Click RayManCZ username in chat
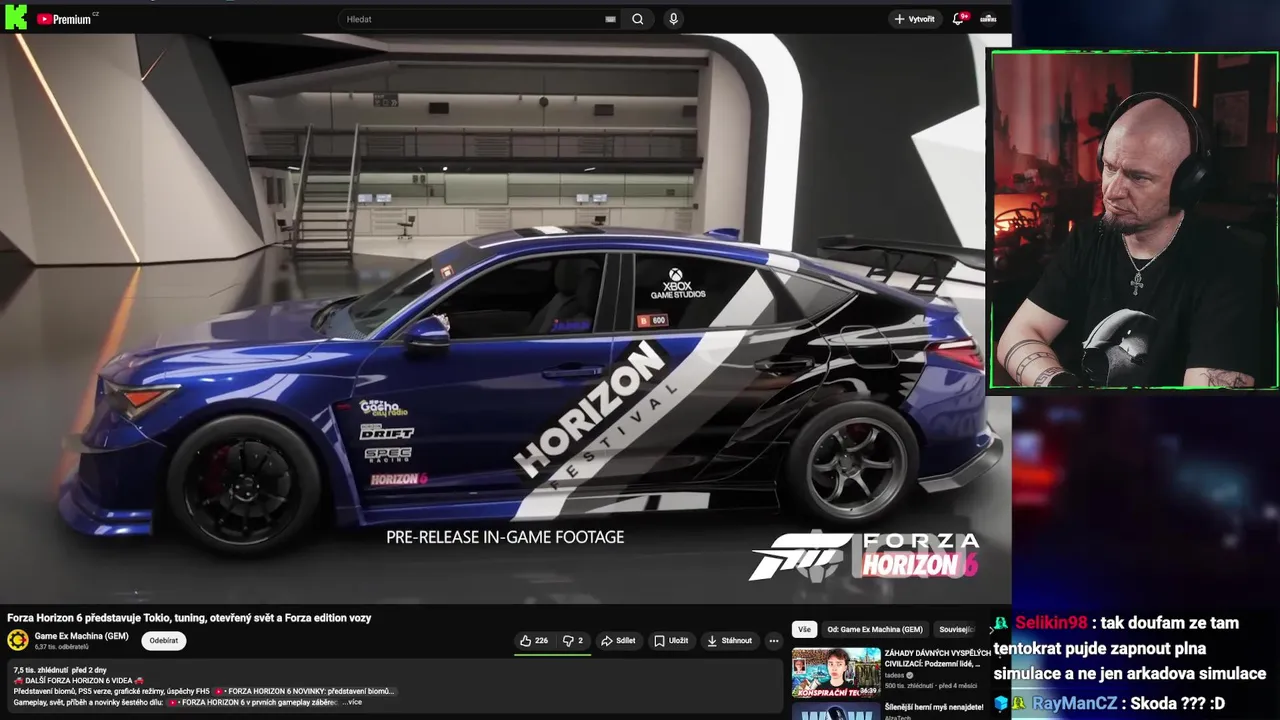Viewport: 1280px width, 720px height. pyautogui.click(x=1073, y=704)
